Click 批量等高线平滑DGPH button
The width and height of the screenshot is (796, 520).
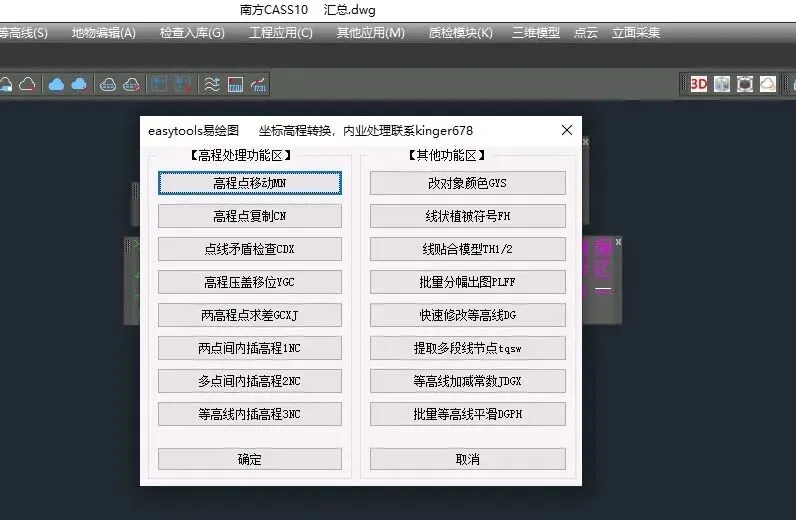[468, 414]
